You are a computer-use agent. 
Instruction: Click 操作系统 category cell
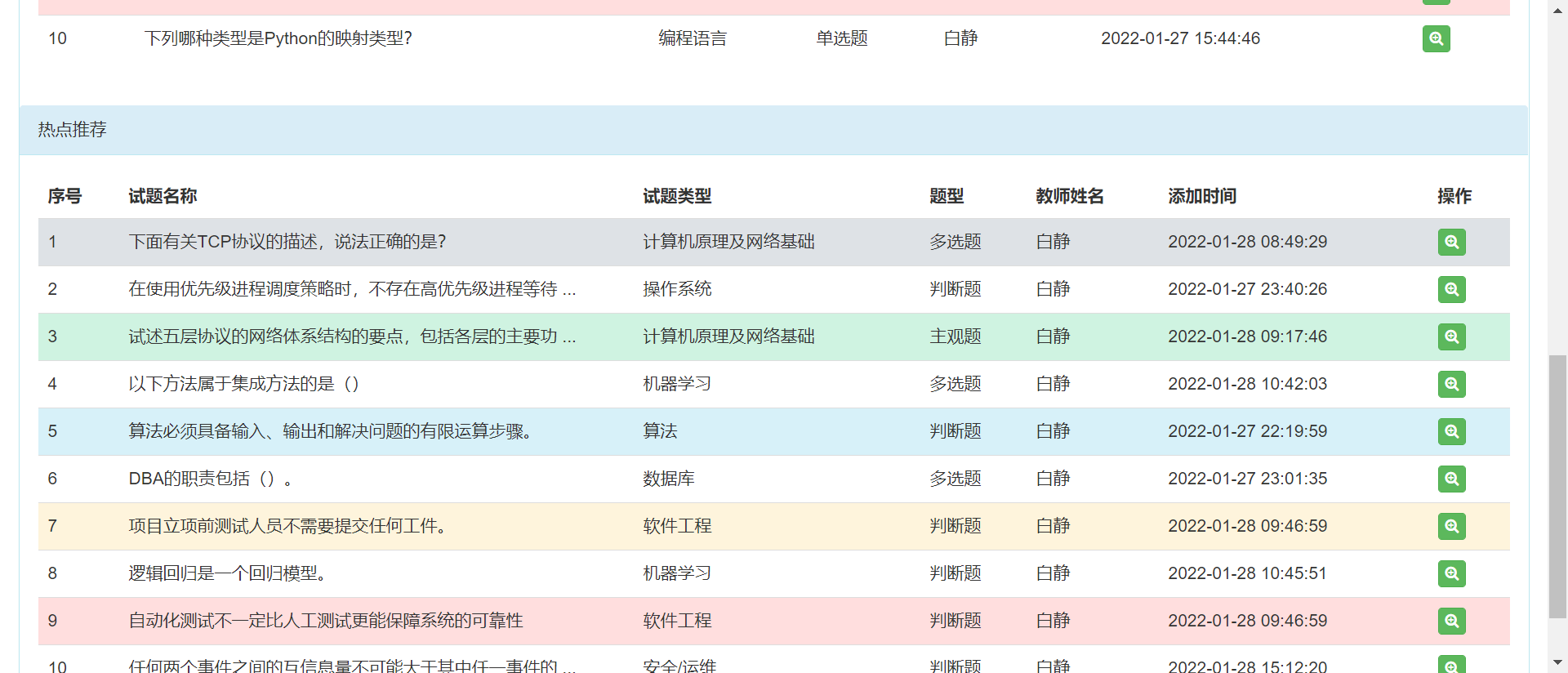[677, 289]
